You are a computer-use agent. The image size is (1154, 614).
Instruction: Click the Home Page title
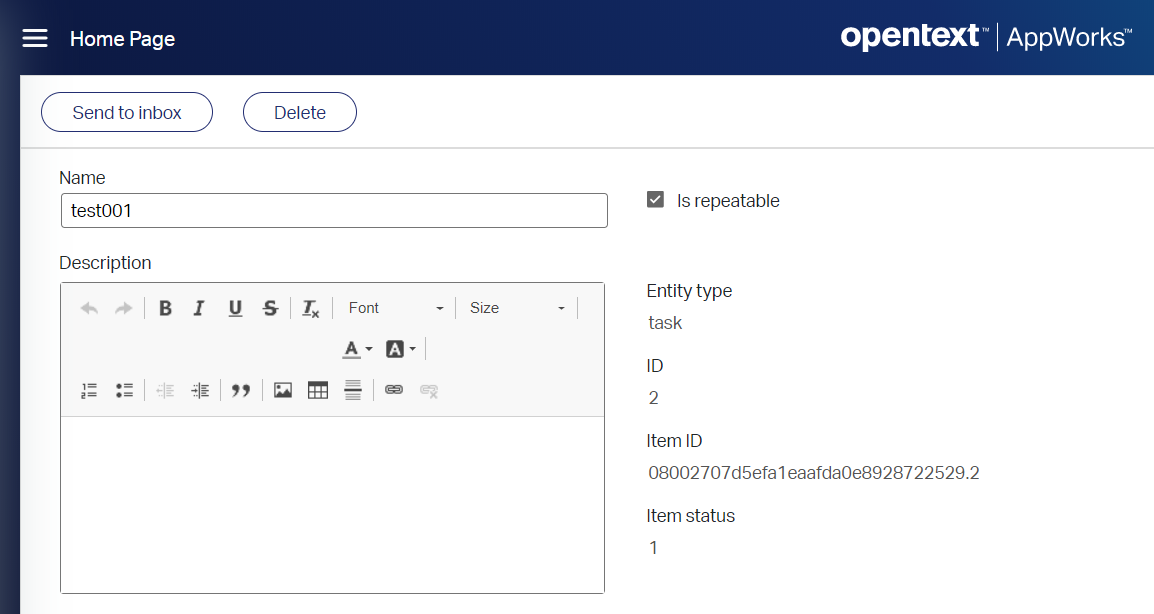122,39
